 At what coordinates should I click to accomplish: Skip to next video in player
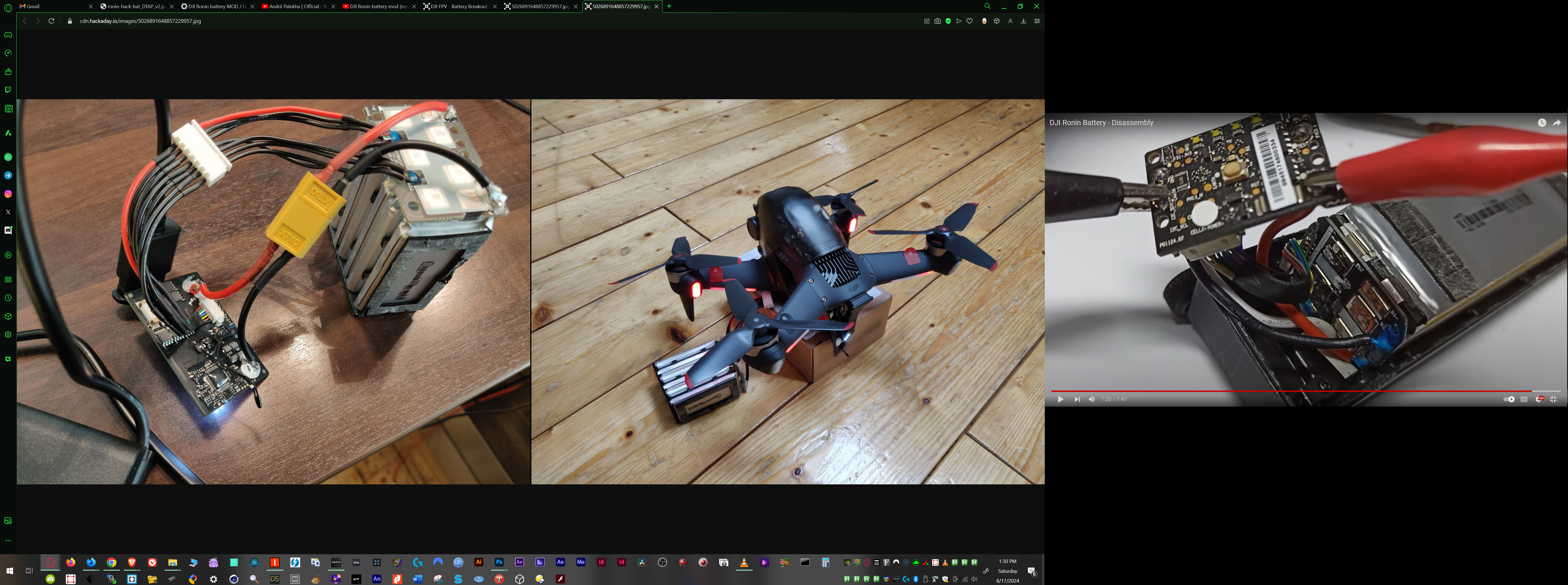tap(1077, 399)
